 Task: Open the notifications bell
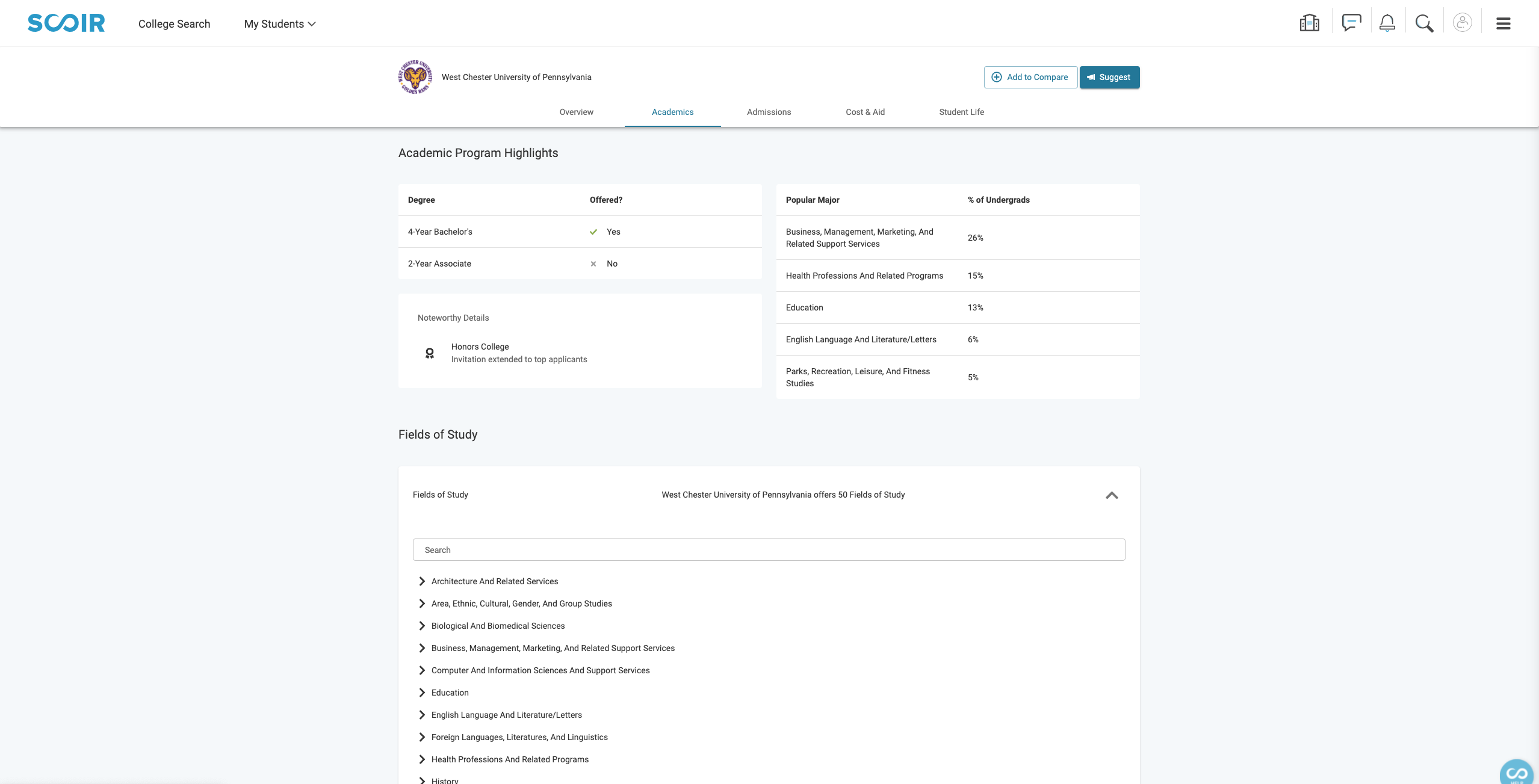1387,23
